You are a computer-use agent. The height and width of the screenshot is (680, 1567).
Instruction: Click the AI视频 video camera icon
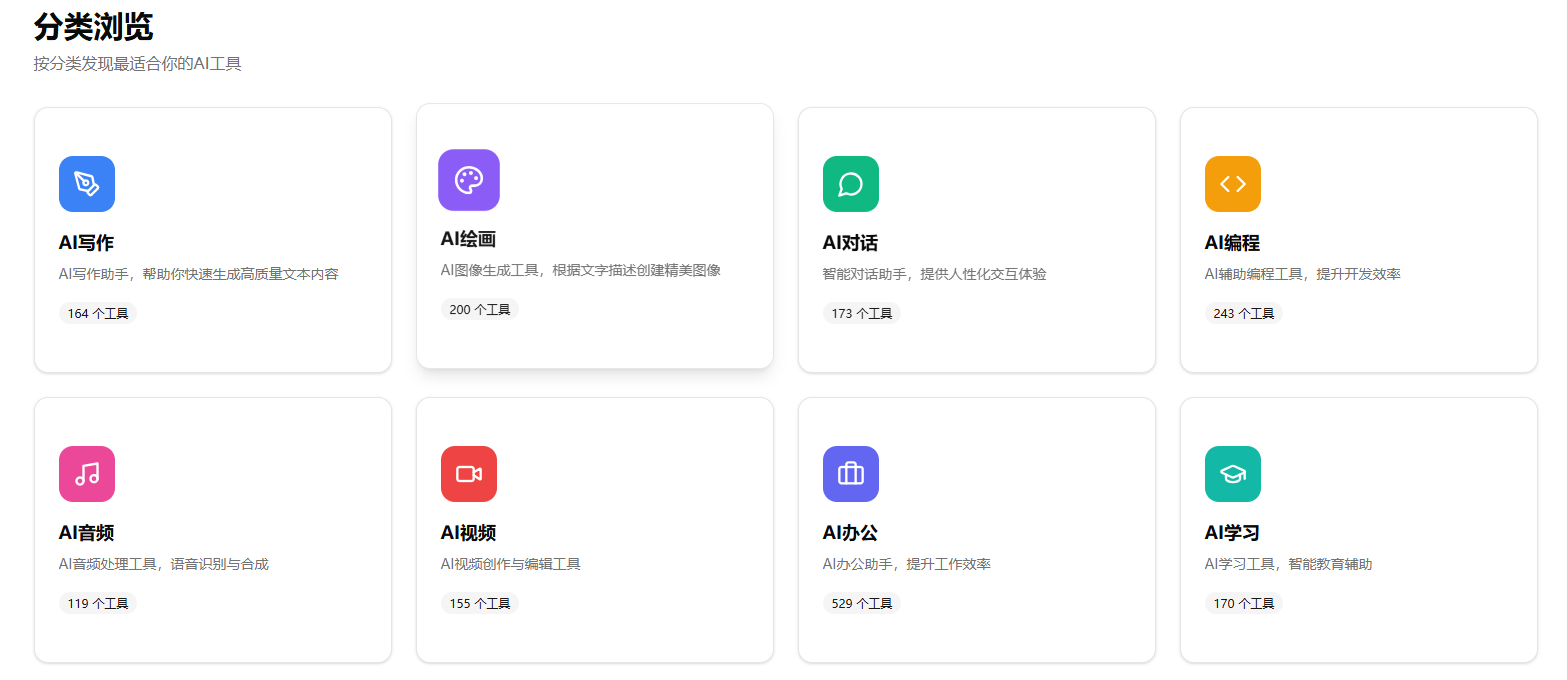468,474
